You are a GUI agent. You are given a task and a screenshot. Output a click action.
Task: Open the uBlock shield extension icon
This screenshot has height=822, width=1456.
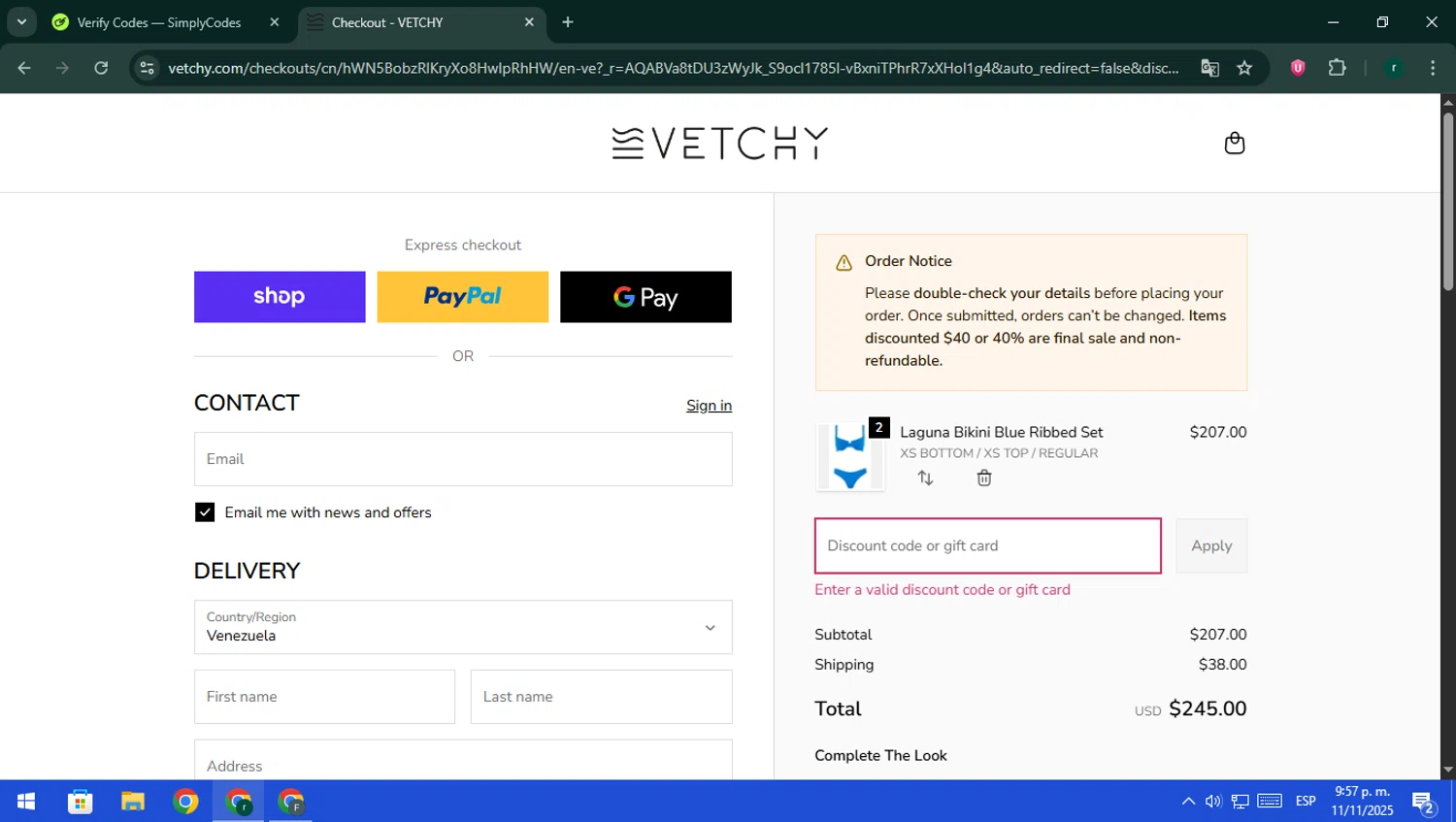pos(1298,68)
